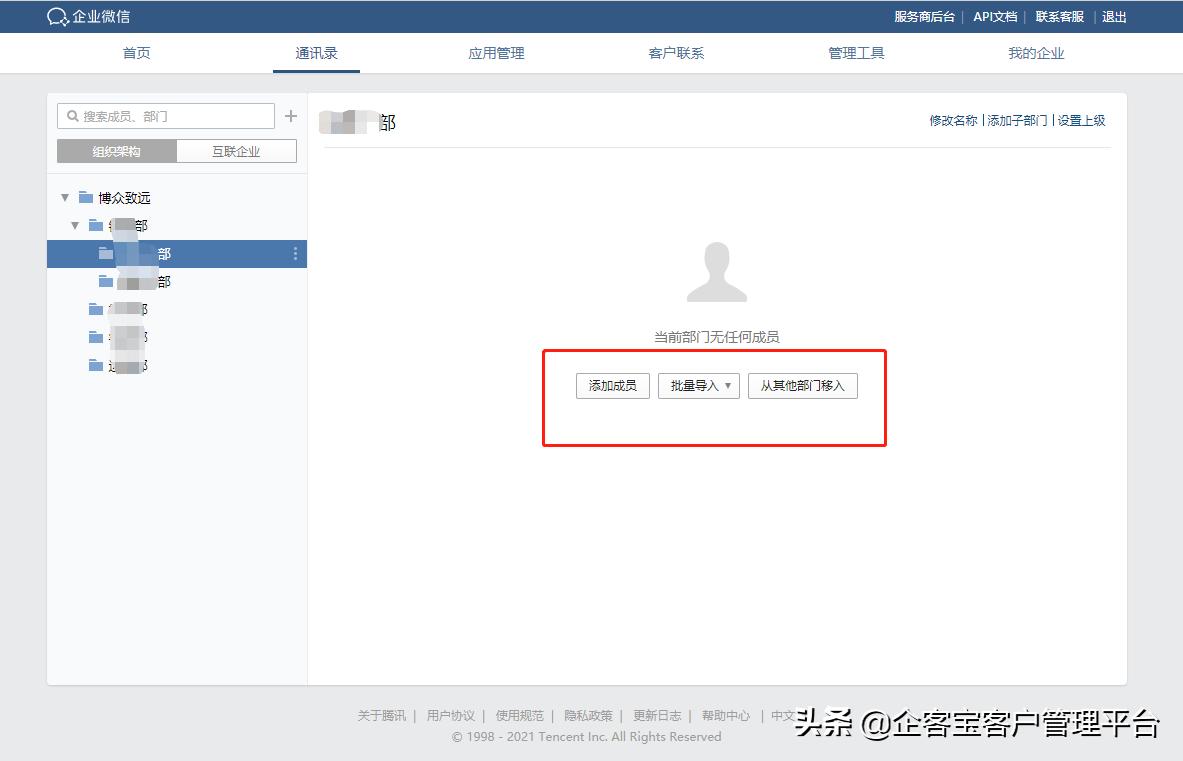Open the 批量导入 dropdown

(x=698, y=385)
